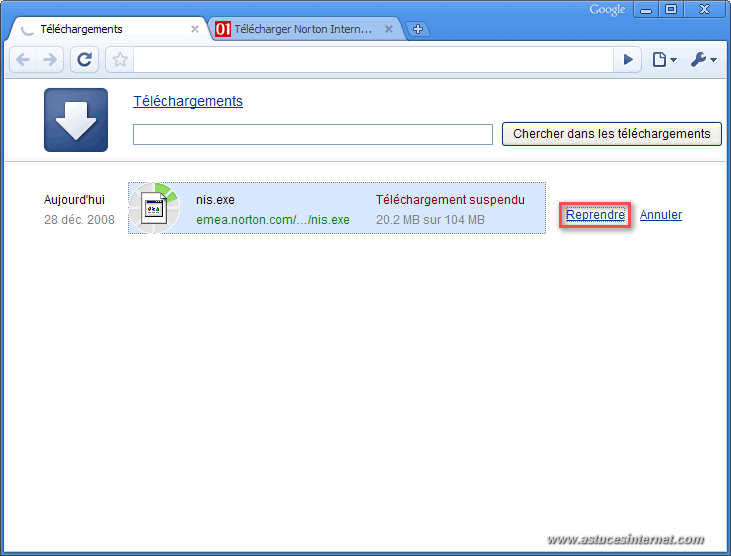Image resolution: width=731 pixels, height=556 pixels.
Task: Click the Aujourd'hui date label
Action: (74, 200)
